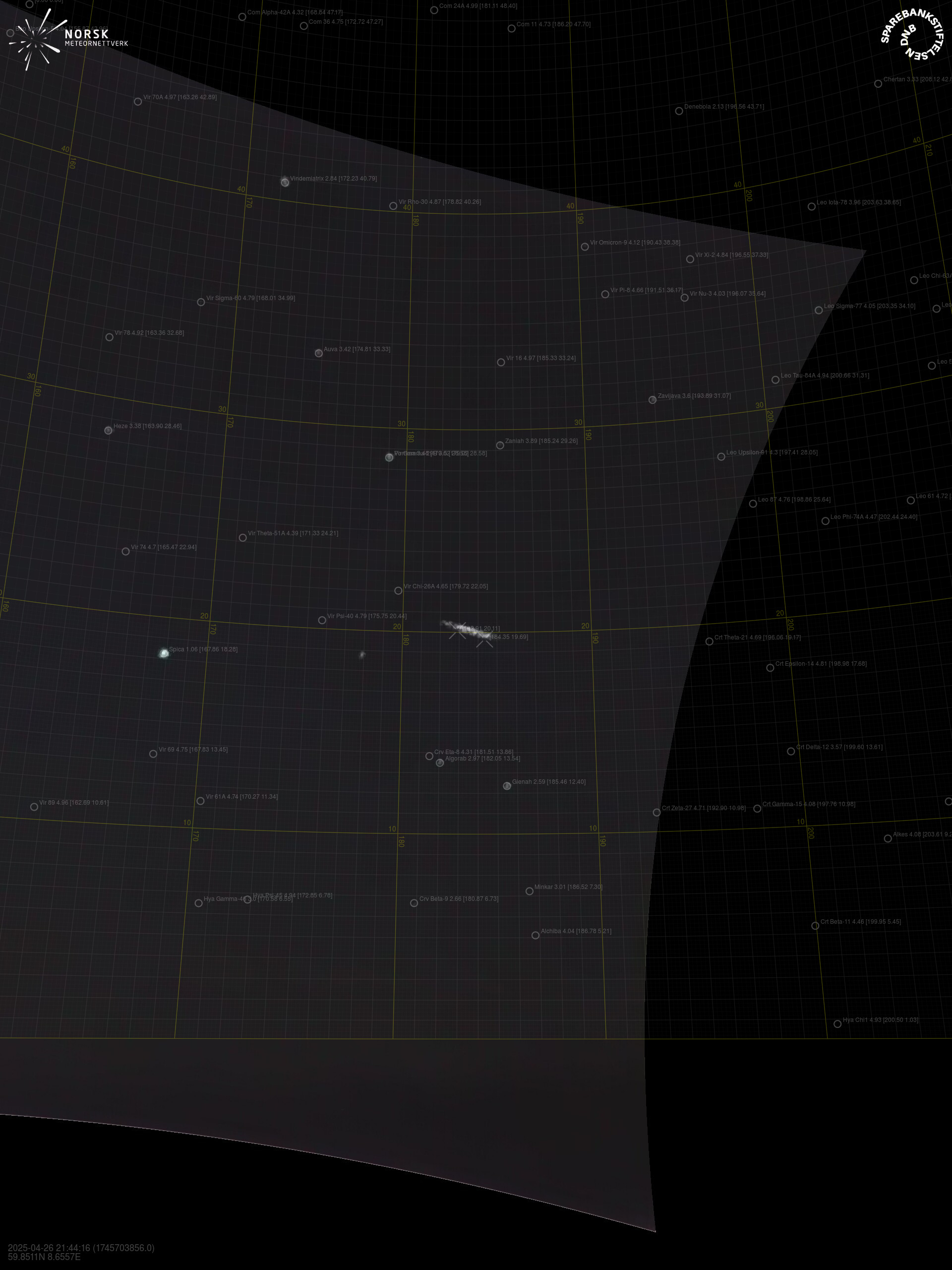This screenshot has height=1270, width=952.
Task: Select the Minkar star circle
Action: pyautogui.click(x=529, y=891)
